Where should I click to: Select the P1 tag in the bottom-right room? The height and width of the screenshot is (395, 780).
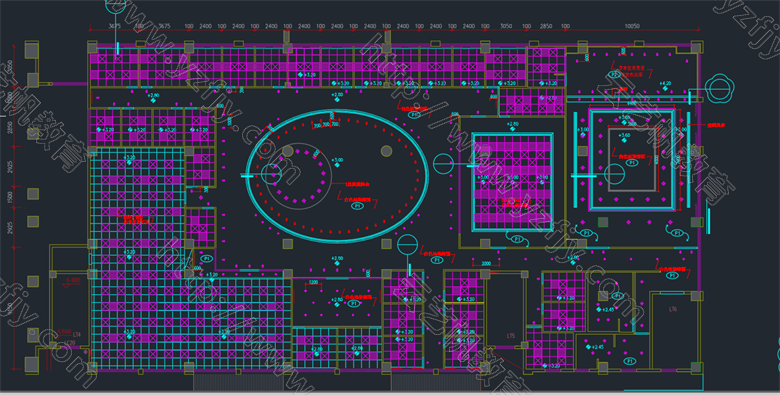click(x=630, y=360)
